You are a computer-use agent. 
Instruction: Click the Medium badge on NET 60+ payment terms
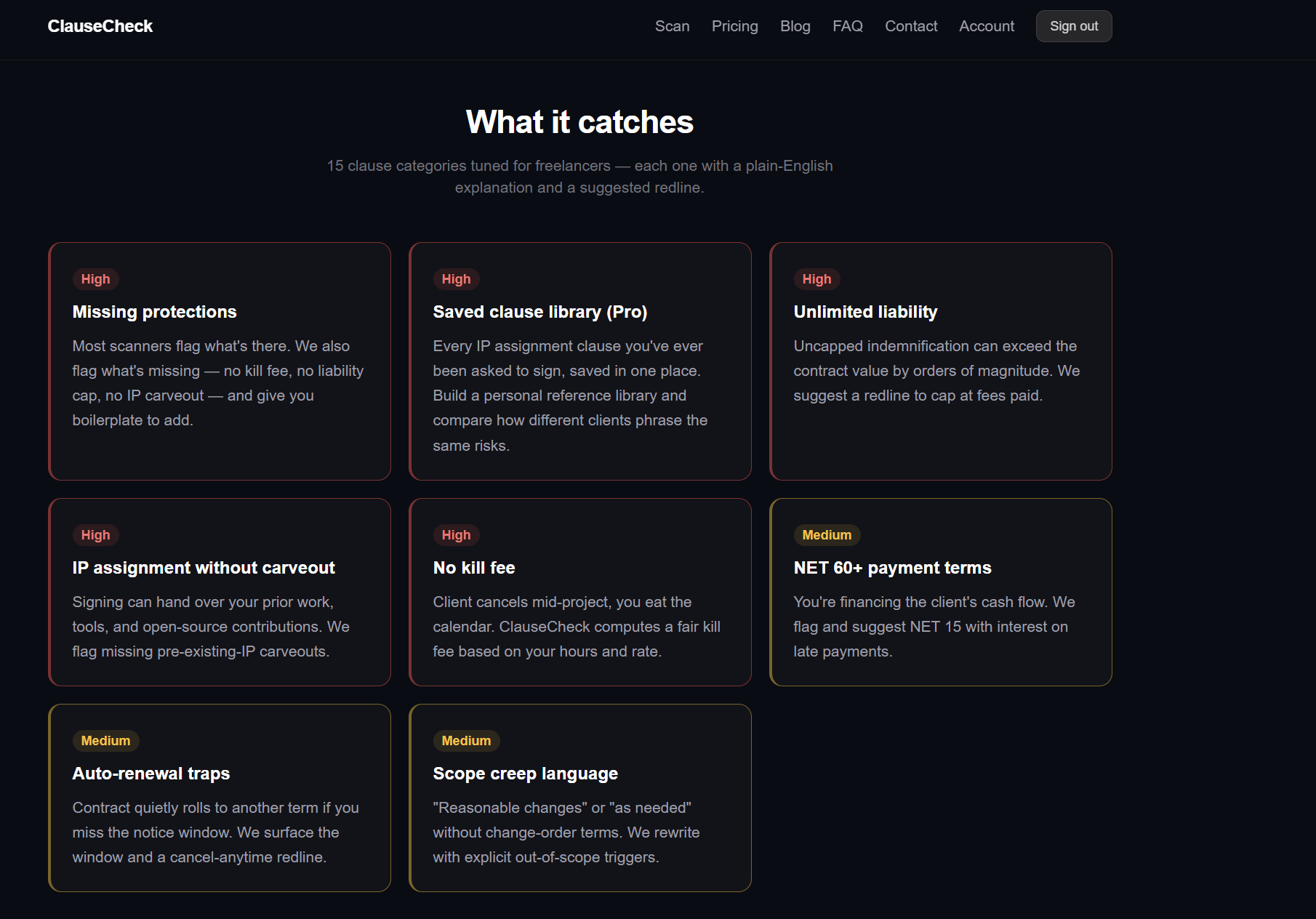827,534
